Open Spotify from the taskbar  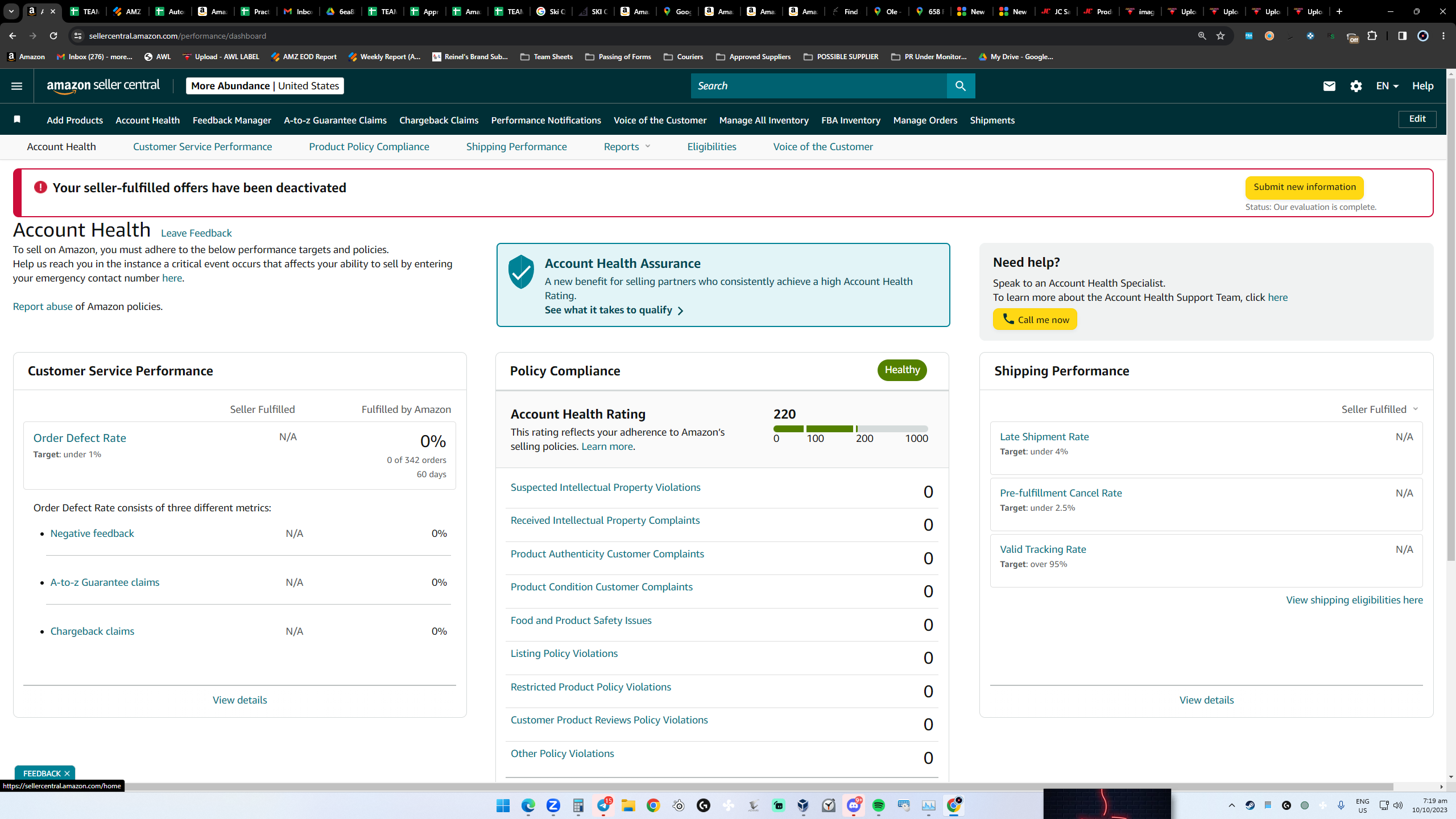coord(878,805)
